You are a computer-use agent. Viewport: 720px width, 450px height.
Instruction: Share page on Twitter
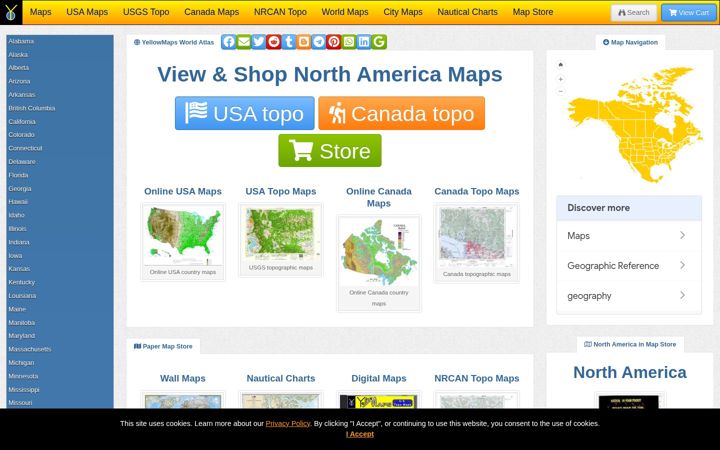(259, 42)
